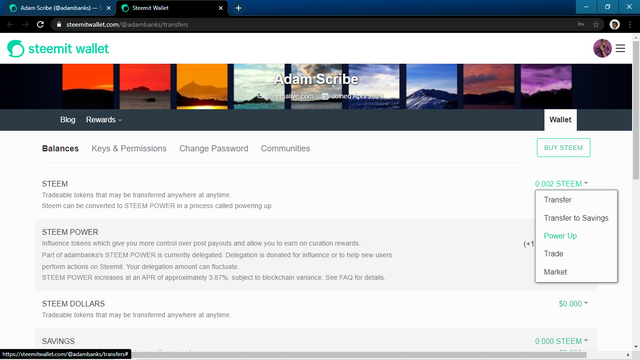Click the BUY STEEM button

coord(563,147)
